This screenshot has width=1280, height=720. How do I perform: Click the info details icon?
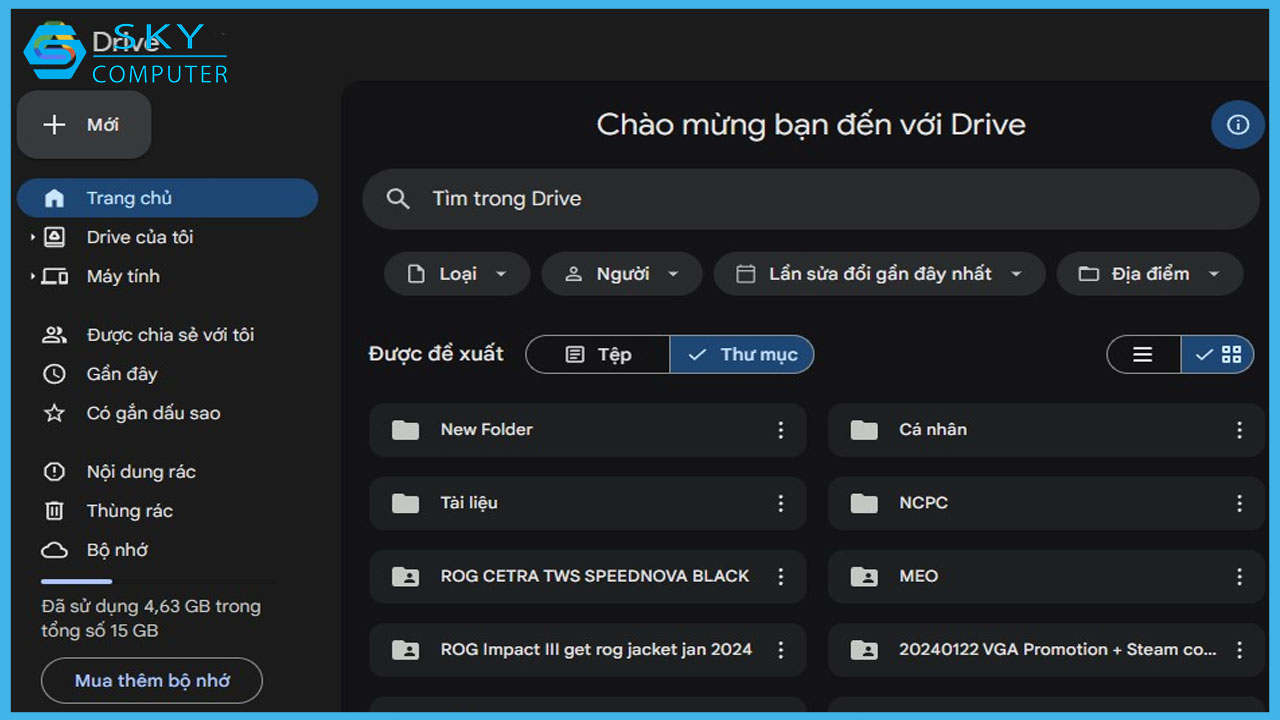coord(1238,125)
